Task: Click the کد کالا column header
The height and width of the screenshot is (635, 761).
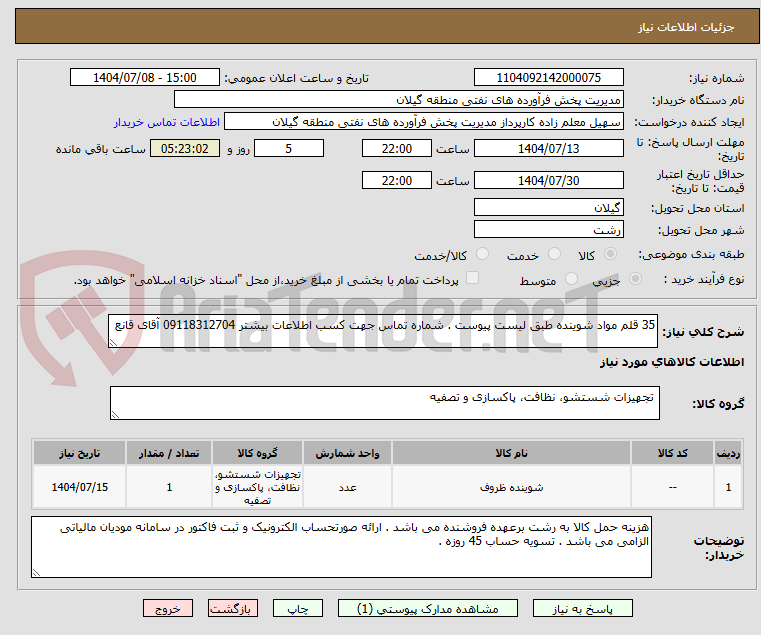Action: (x=672, y=453)
